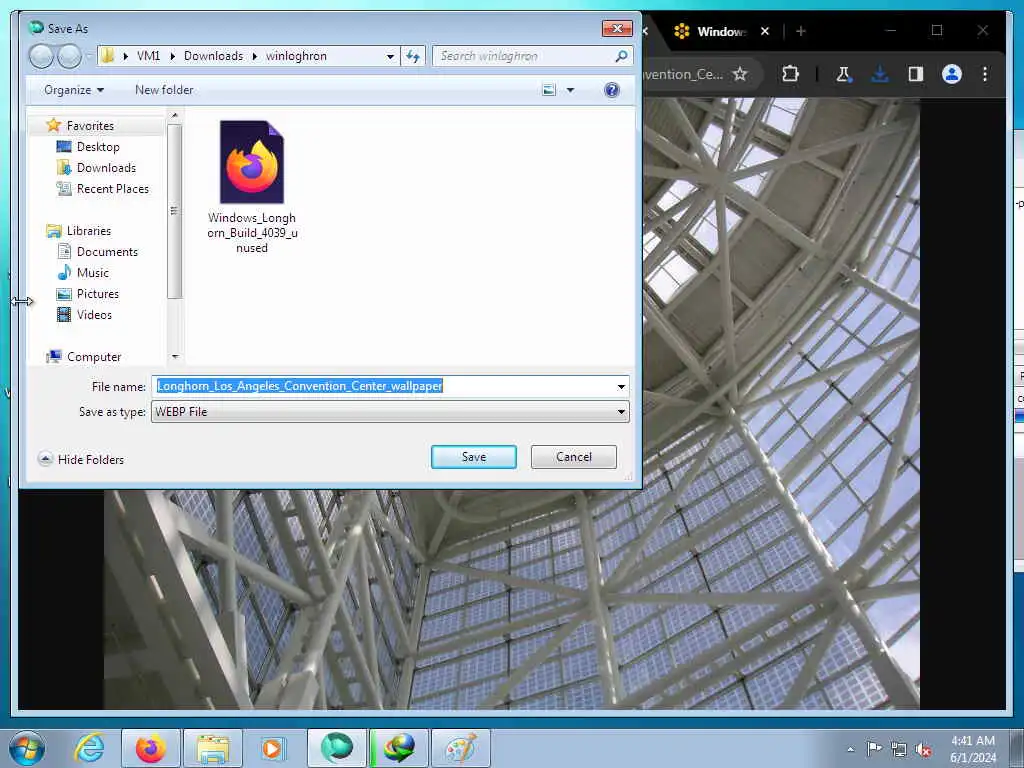
Task: Click the refresh icon beside the address bar
Action: [x=413, y=56]
